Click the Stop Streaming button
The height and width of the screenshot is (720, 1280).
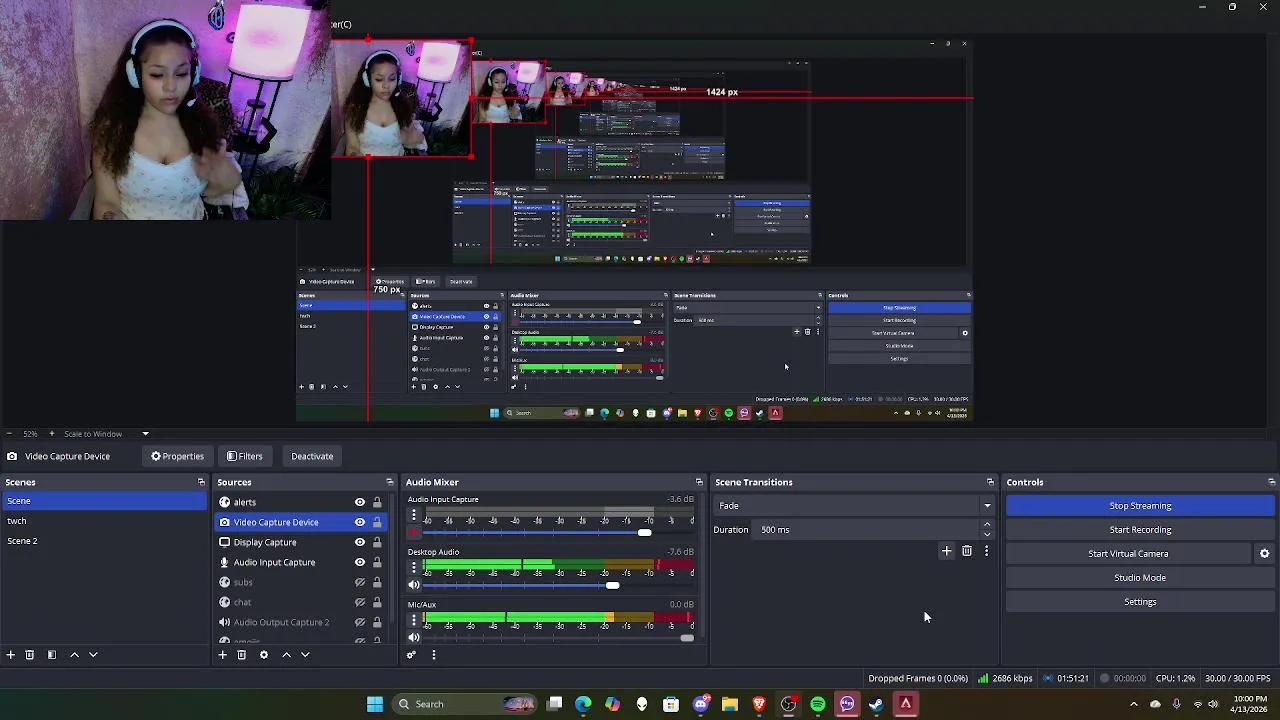(x=1140, y=506)
